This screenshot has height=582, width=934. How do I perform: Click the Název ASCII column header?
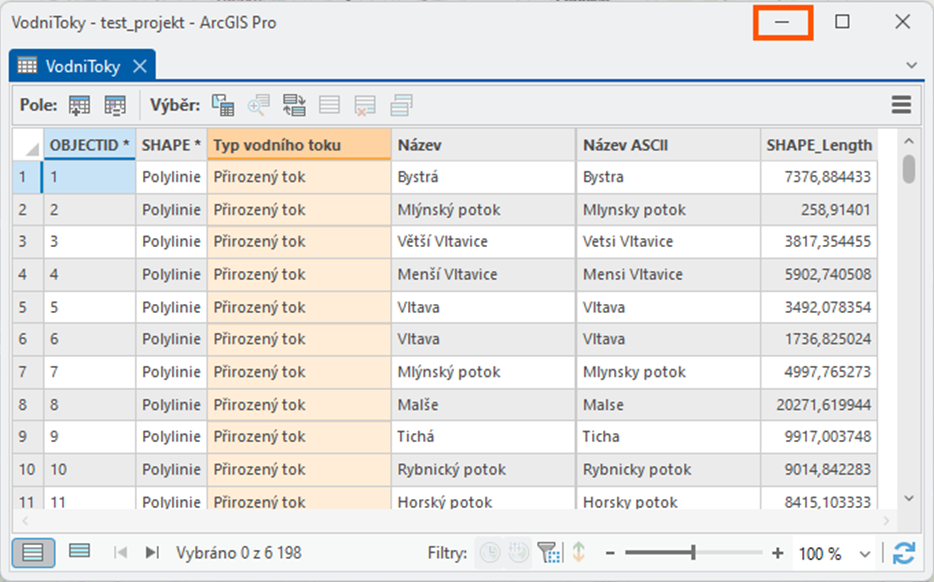[x=668, y=145]
